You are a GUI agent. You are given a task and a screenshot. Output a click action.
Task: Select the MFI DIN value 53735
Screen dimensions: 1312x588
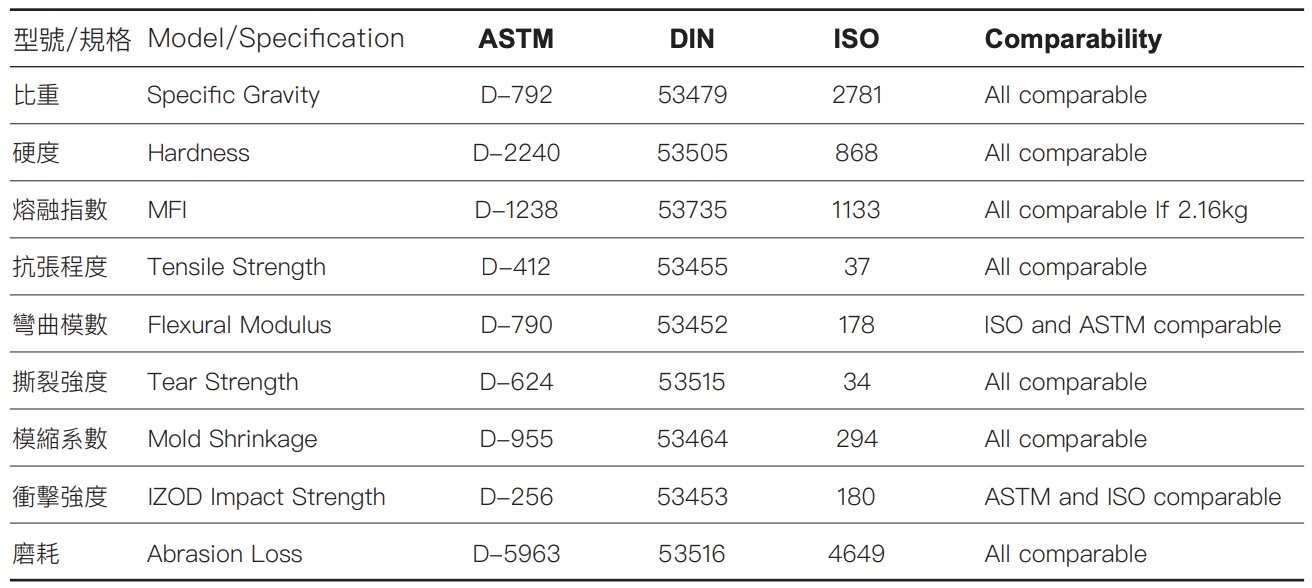[x=693, y=210]
